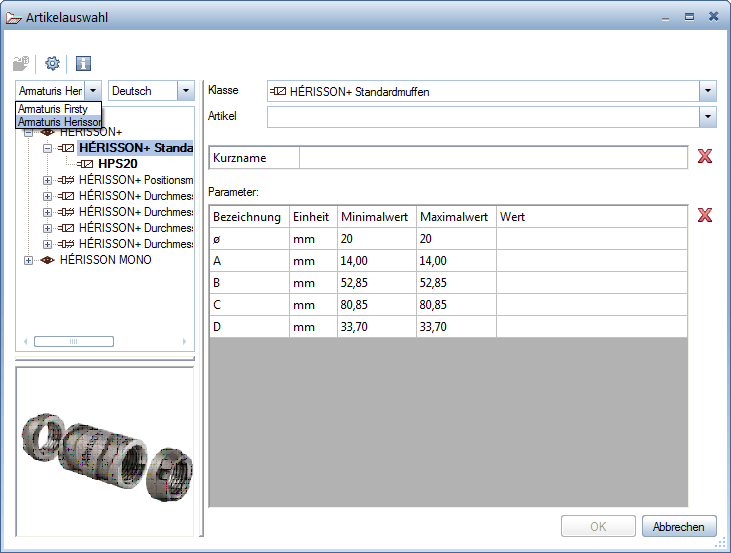The image size is (731, 553).
Task: Clear parameters with red X beside table
Action: point(705,215)
